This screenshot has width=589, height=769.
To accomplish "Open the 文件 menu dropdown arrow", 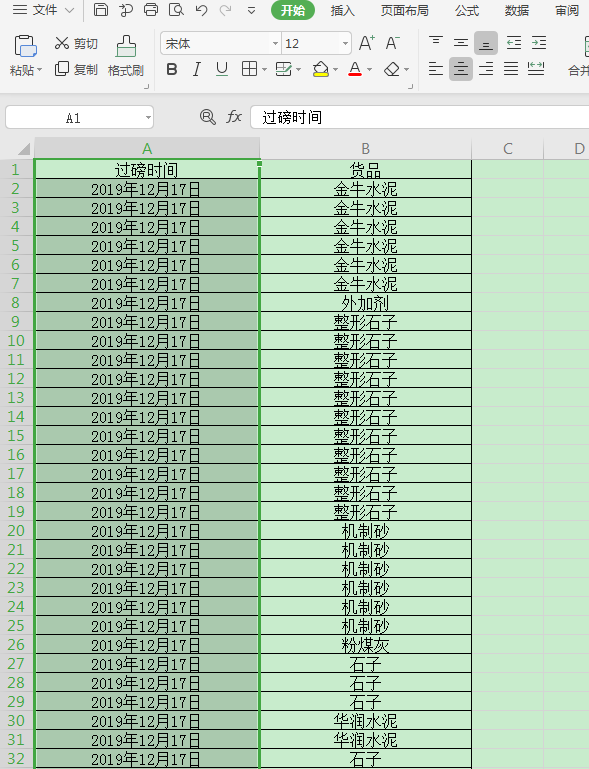I will click(70, 10).
